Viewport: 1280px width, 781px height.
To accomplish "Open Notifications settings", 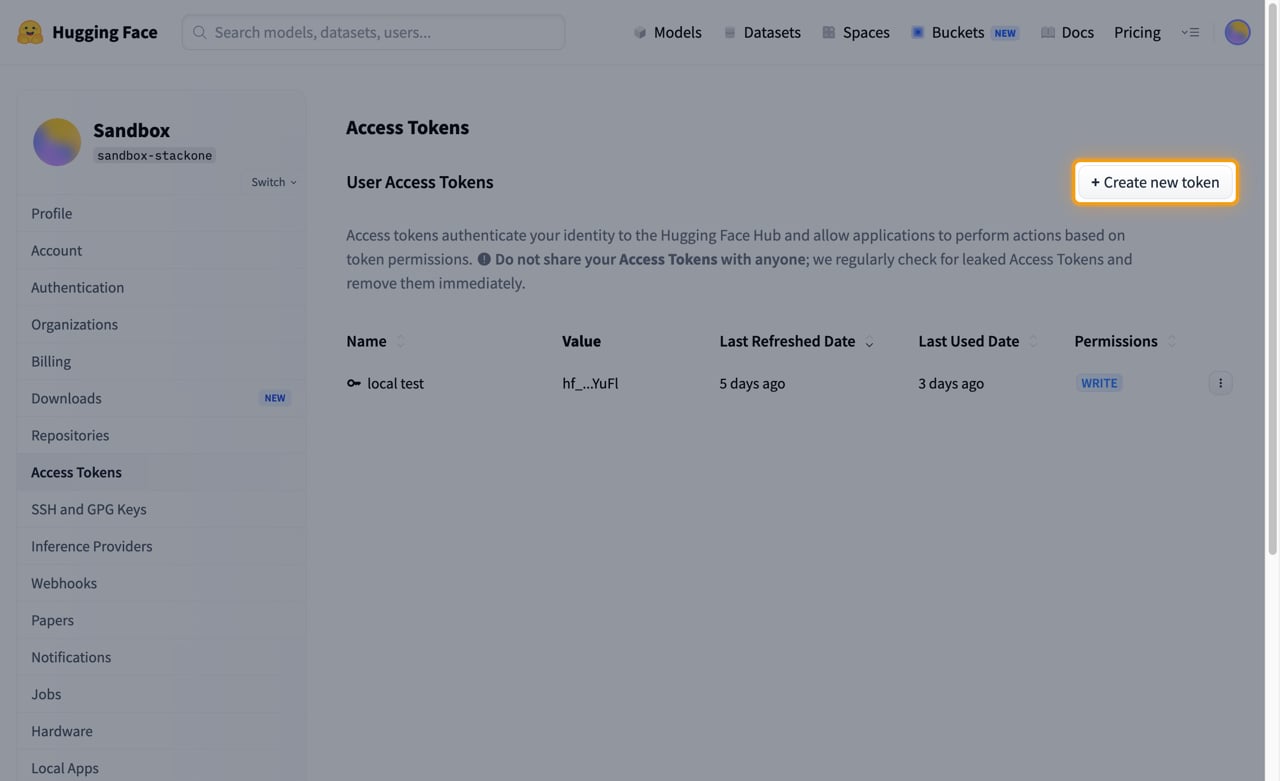I will point(161,657).
